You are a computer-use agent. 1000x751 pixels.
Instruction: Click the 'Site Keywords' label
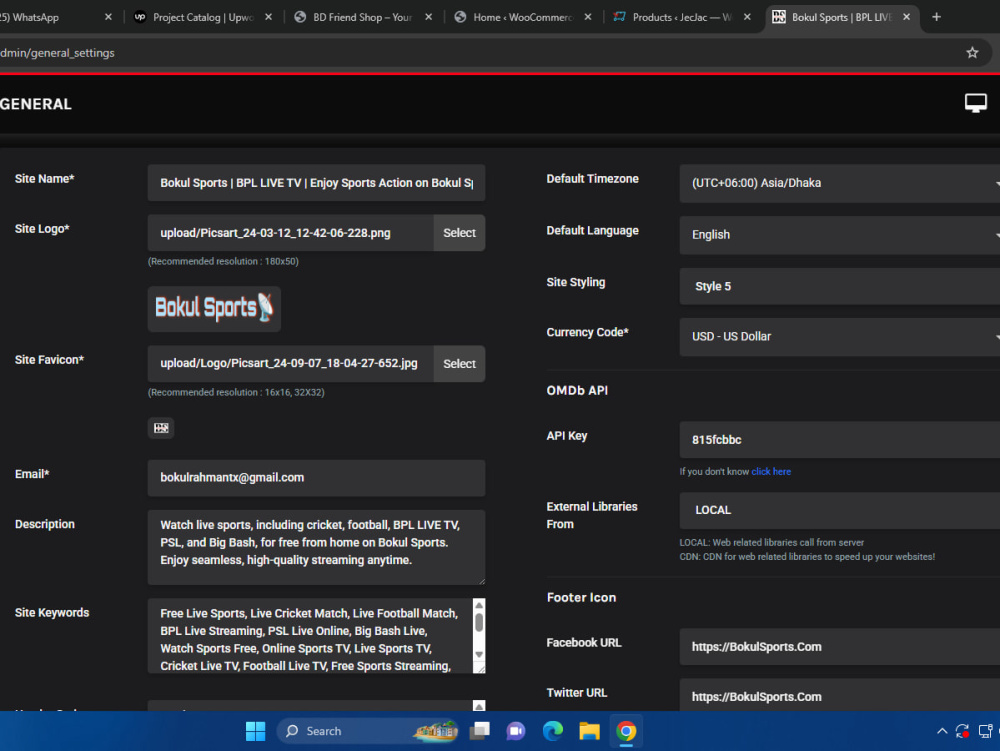(52, 613)
